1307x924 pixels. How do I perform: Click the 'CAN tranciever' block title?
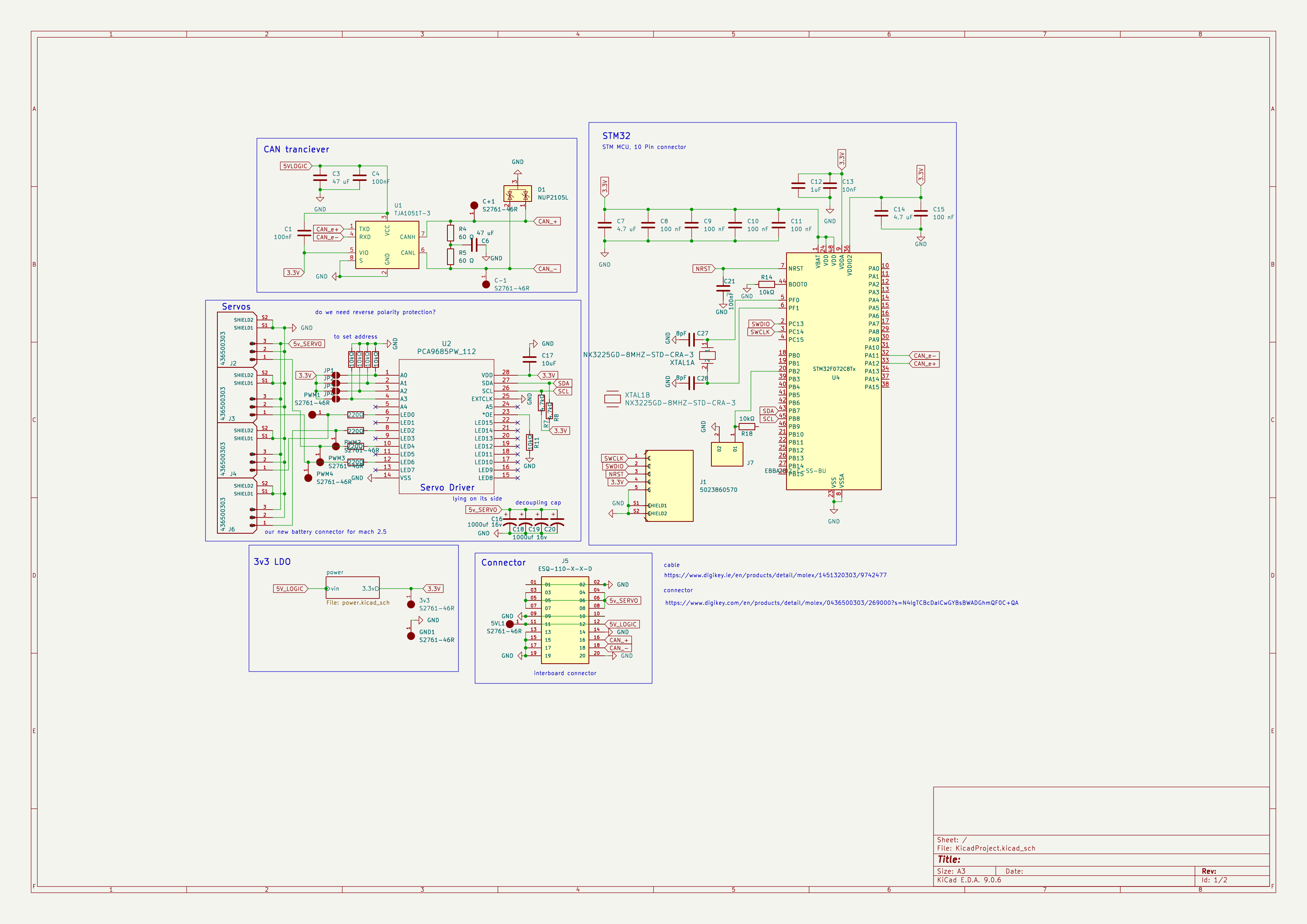pos(296,150)
